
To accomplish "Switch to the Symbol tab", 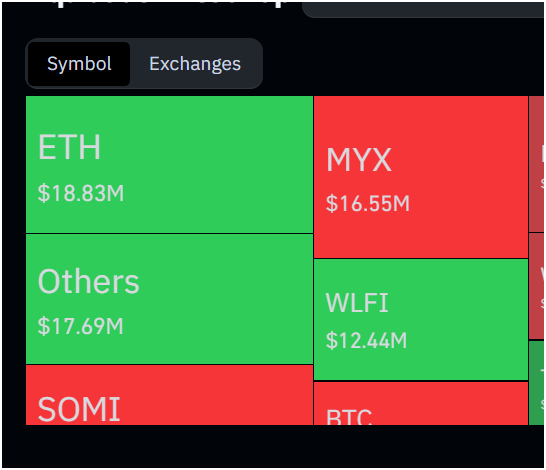I will (x=79, y=64).
